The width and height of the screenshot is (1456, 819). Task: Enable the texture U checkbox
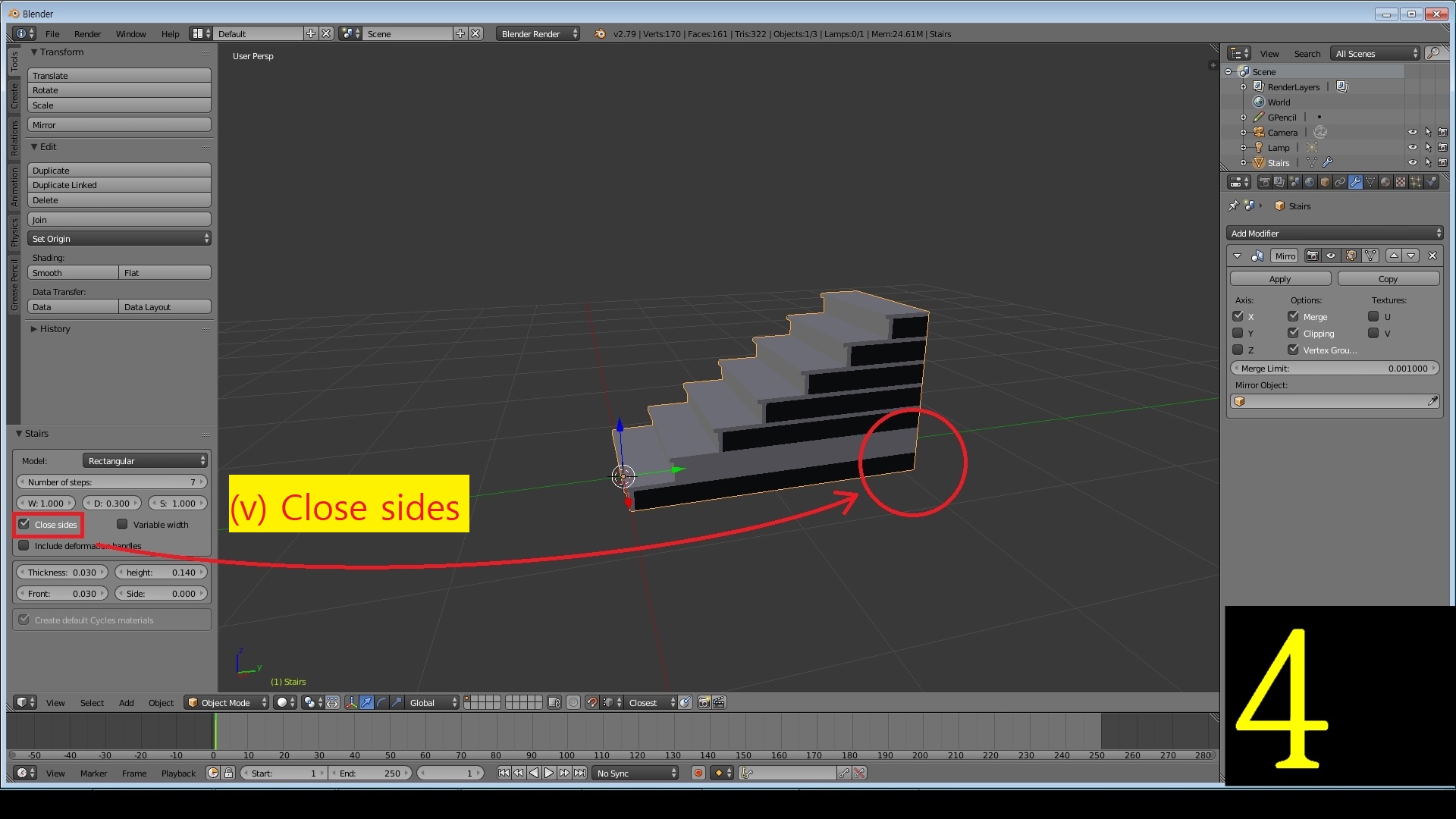[1373, 316]
